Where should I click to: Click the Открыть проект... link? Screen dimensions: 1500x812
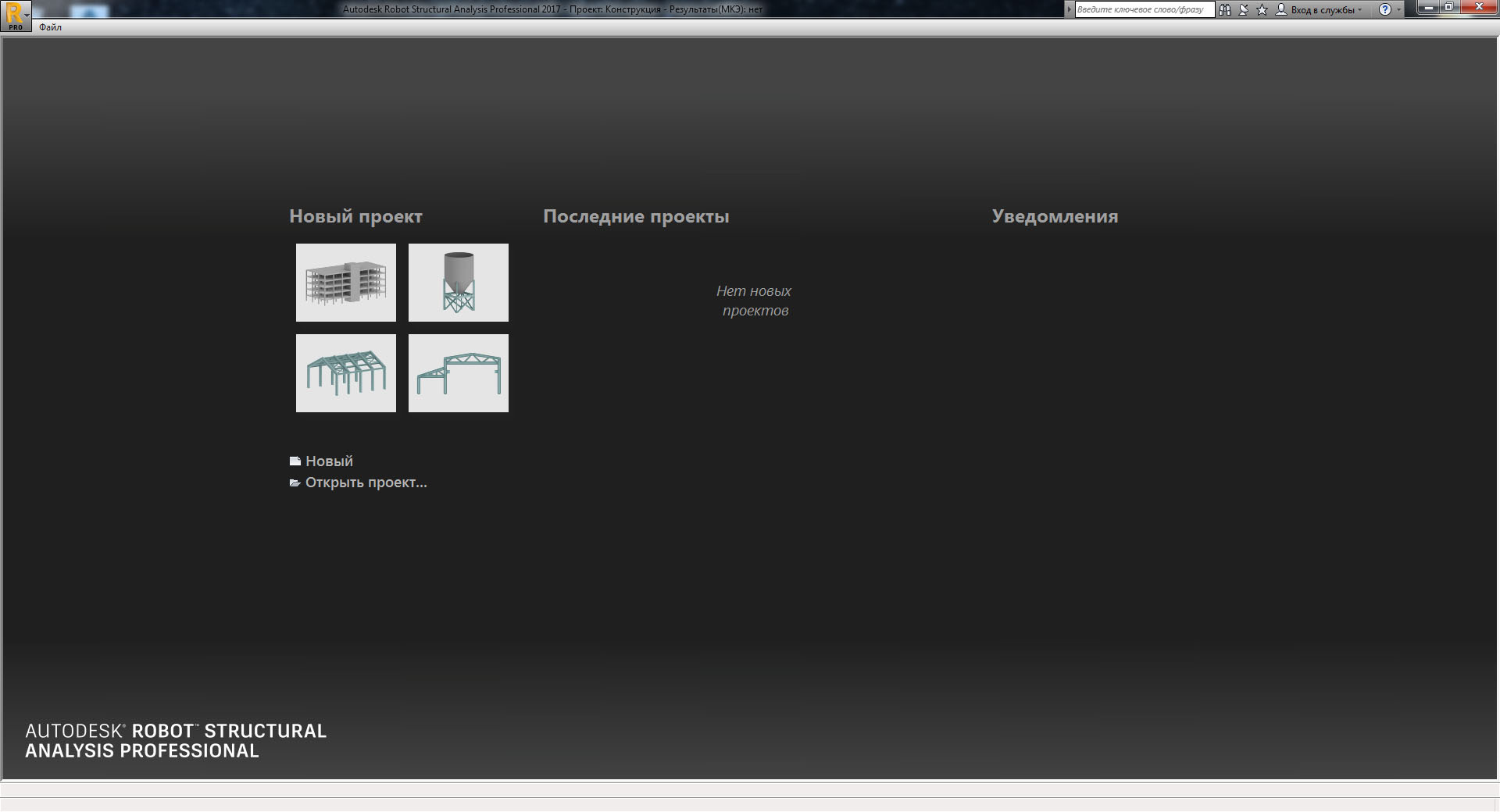366,483
